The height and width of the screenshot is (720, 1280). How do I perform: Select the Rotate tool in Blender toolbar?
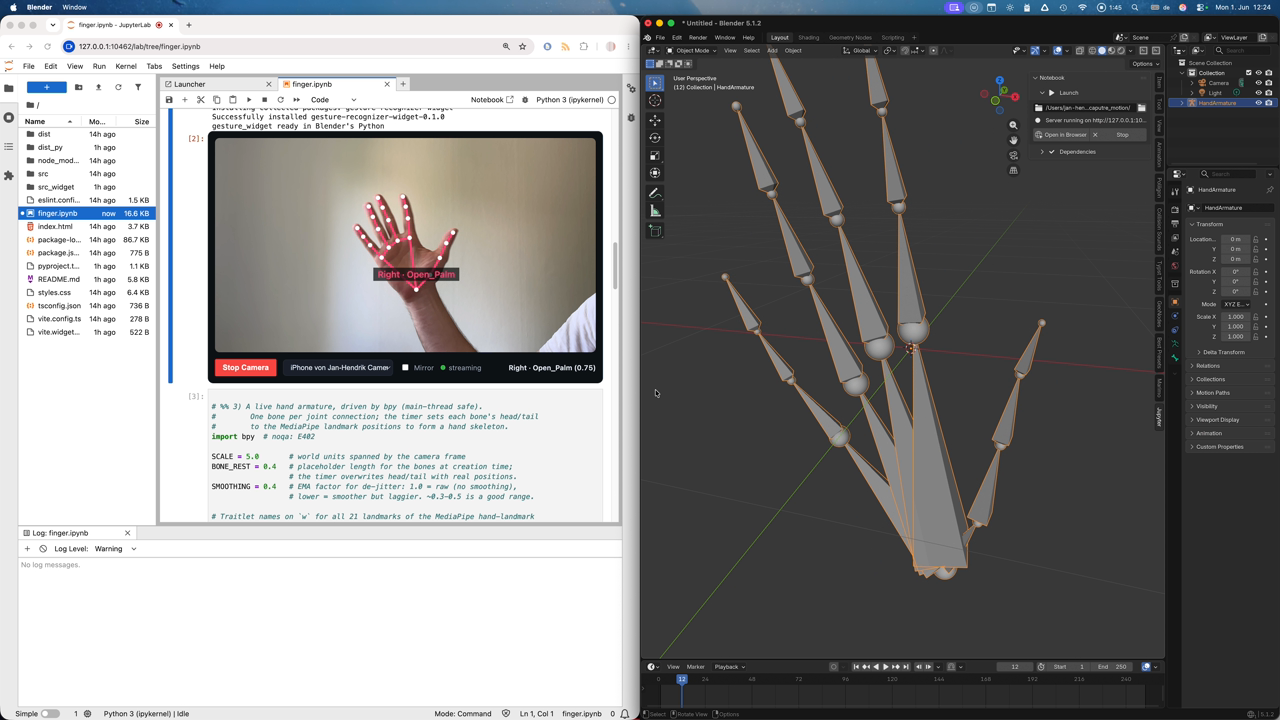pyautogui.click(x=655, y=138)
